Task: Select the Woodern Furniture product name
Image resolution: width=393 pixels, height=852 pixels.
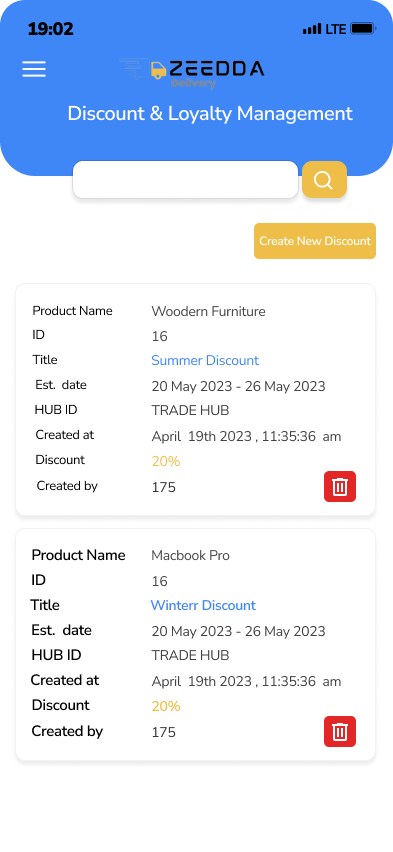Action: [x=208, y=311]
